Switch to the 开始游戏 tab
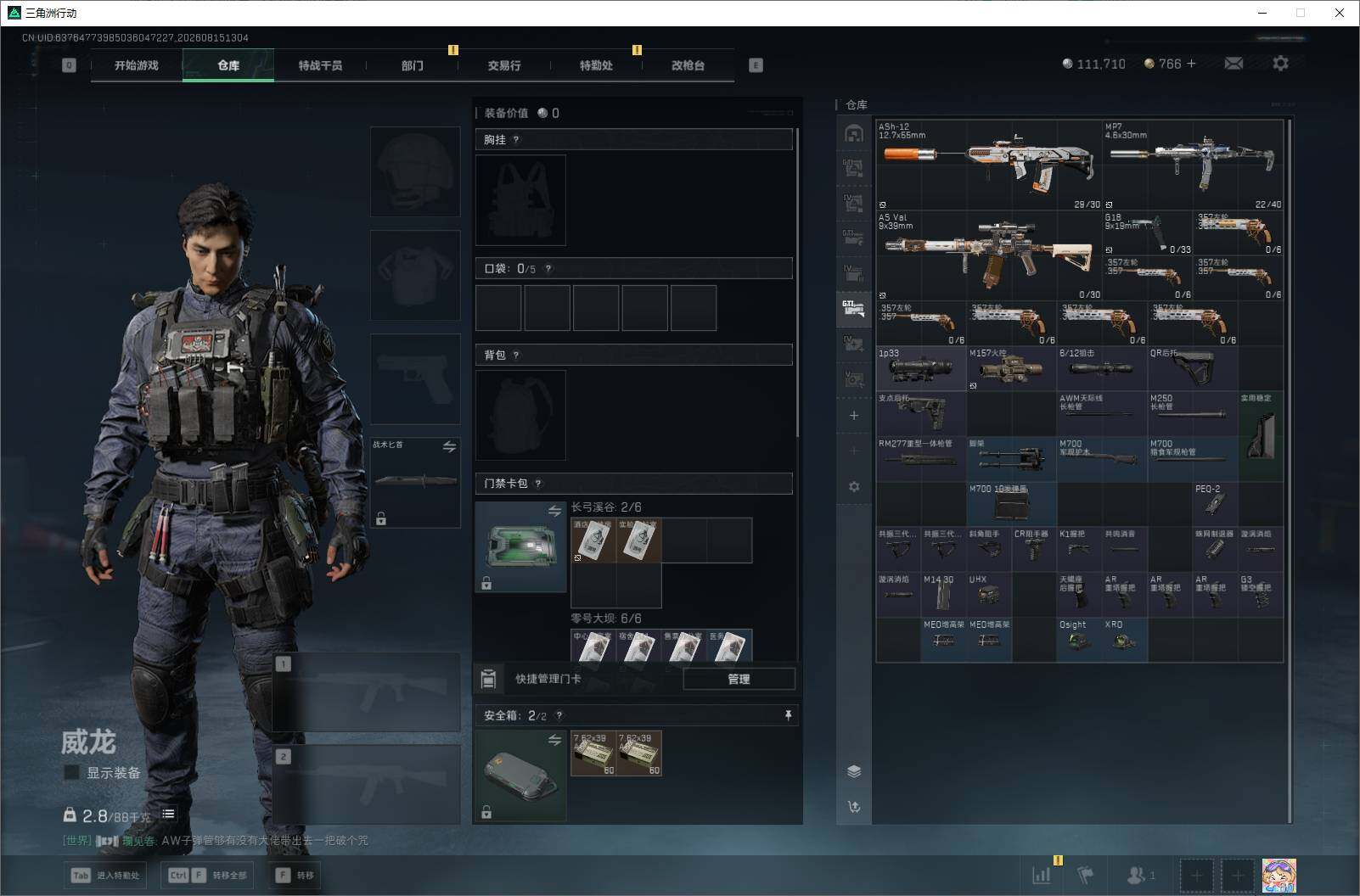This screenshot has height=896, width=1360. pyautogui.click(x=137, y=65)
